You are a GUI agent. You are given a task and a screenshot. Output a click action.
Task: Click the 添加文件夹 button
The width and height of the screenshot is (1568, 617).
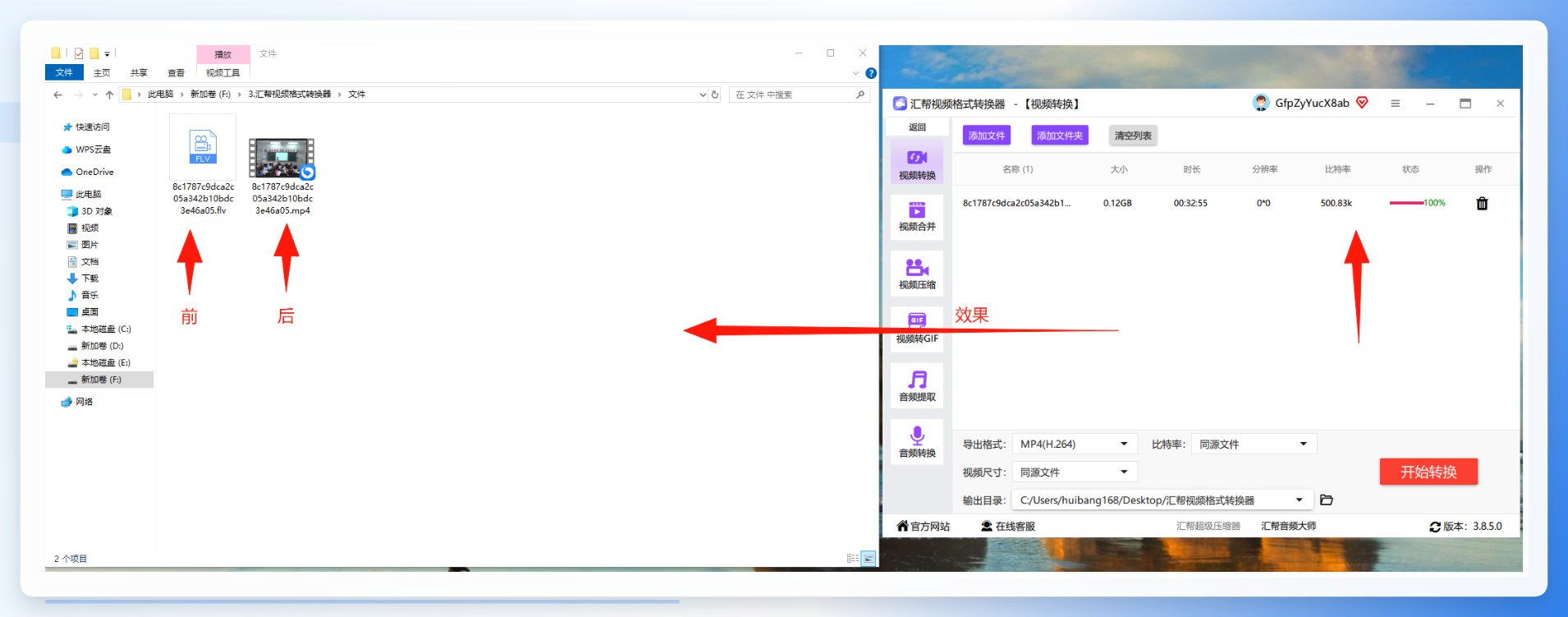tap(1060, 136)
